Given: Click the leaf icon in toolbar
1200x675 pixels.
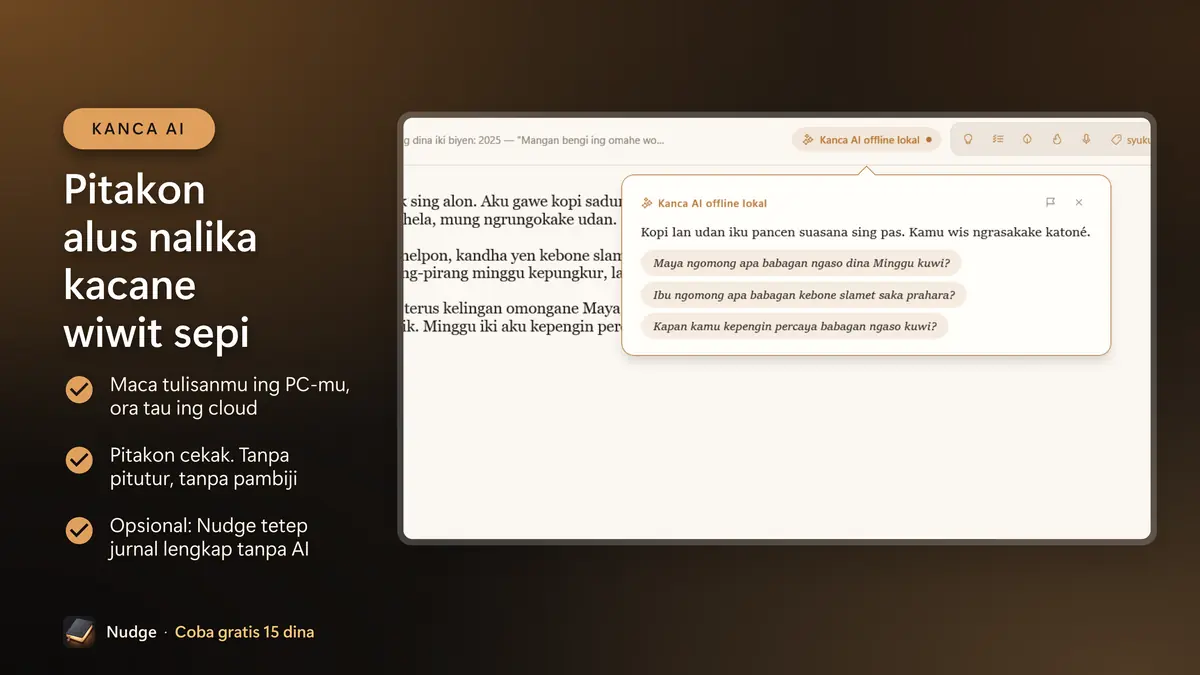Looking at the screenshot, I should [x=1027, y=140].
